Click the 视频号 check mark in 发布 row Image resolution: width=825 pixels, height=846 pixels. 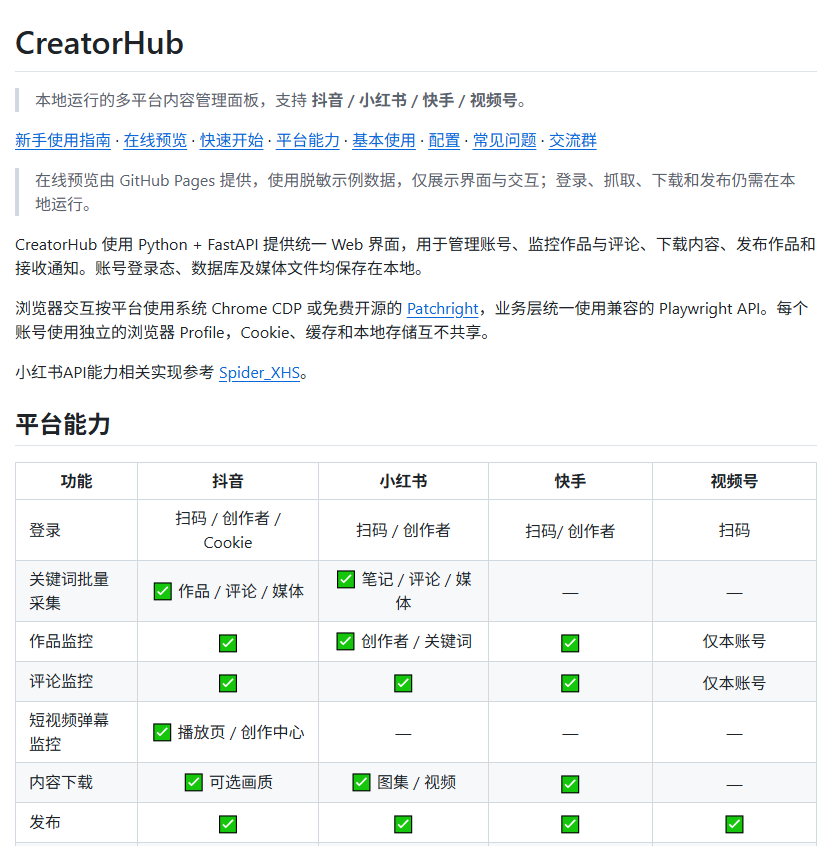[x=734, y=824]
